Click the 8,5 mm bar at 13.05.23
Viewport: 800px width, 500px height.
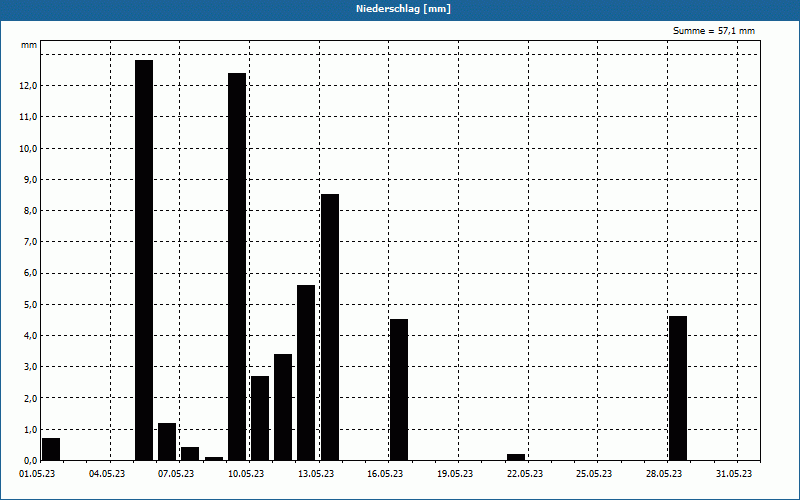pos(330,327)
